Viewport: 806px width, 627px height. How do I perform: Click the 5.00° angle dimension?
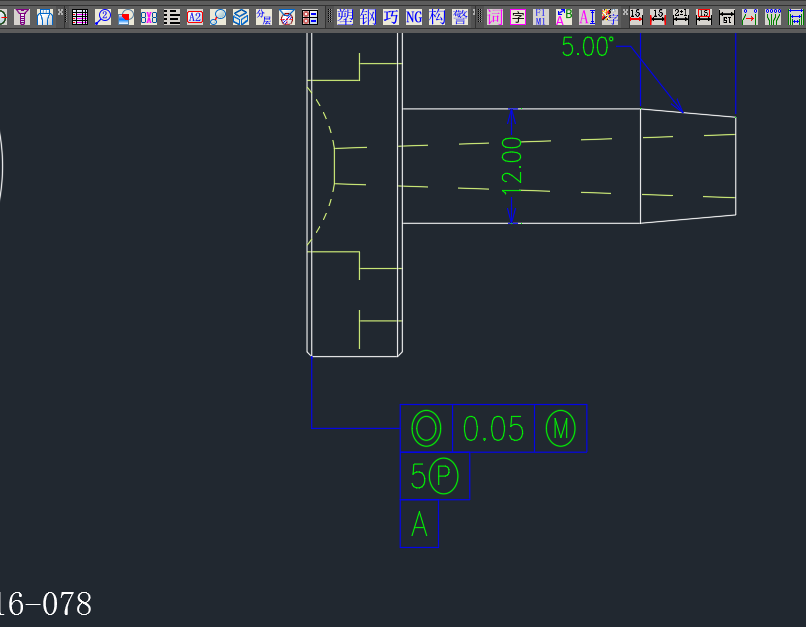[587, 47]
